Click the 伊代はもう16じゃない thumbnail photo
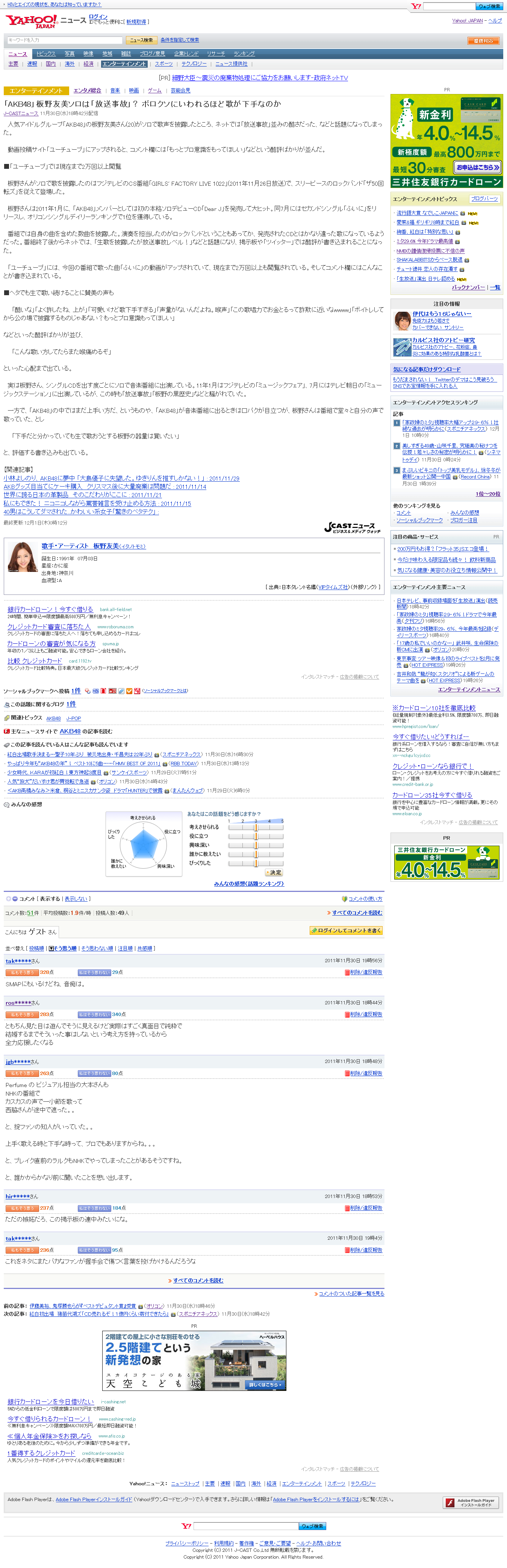 point(402,321)
